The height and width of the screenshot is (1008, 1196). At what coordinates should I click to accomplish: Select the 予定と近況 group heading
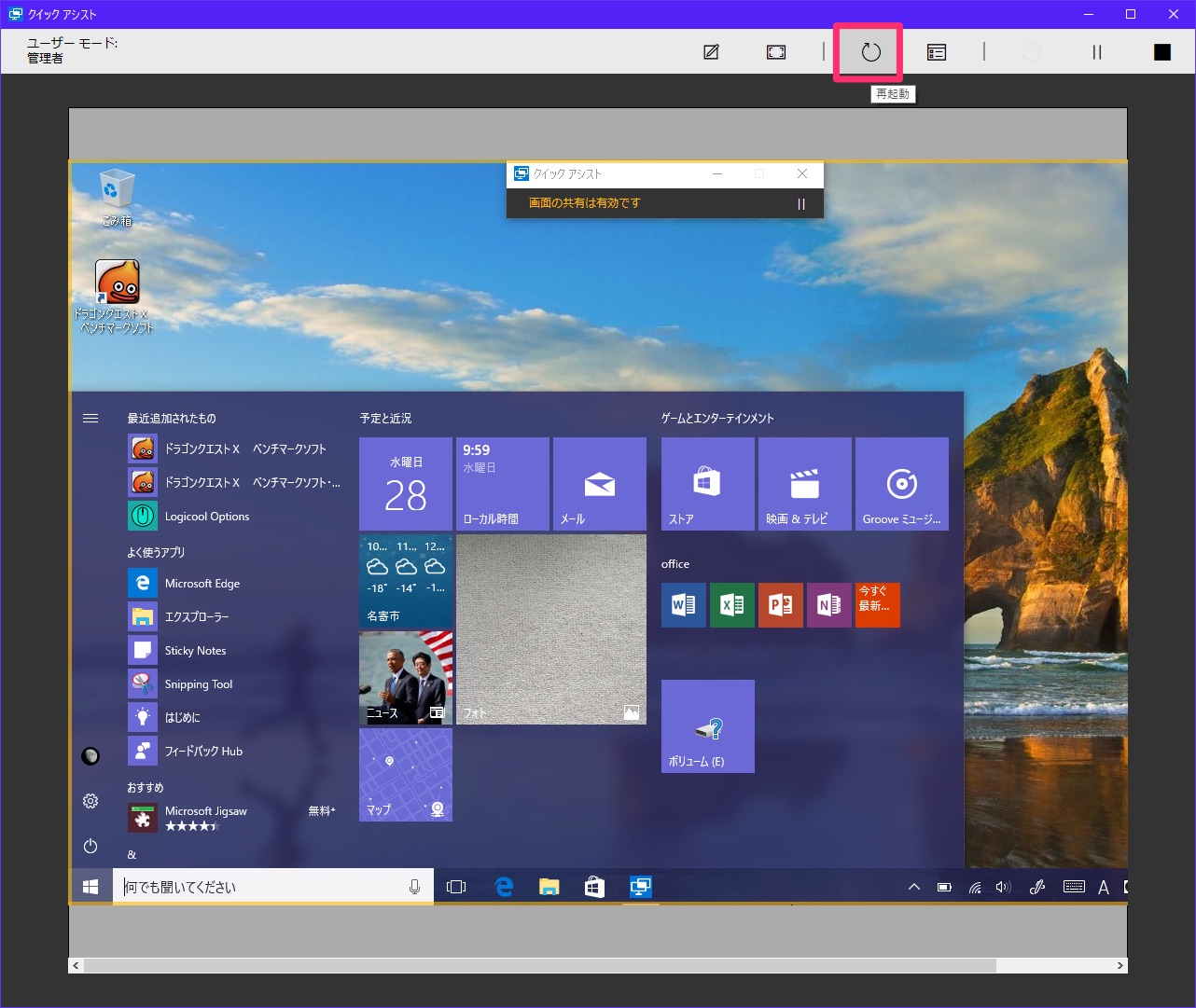point(385,419)
